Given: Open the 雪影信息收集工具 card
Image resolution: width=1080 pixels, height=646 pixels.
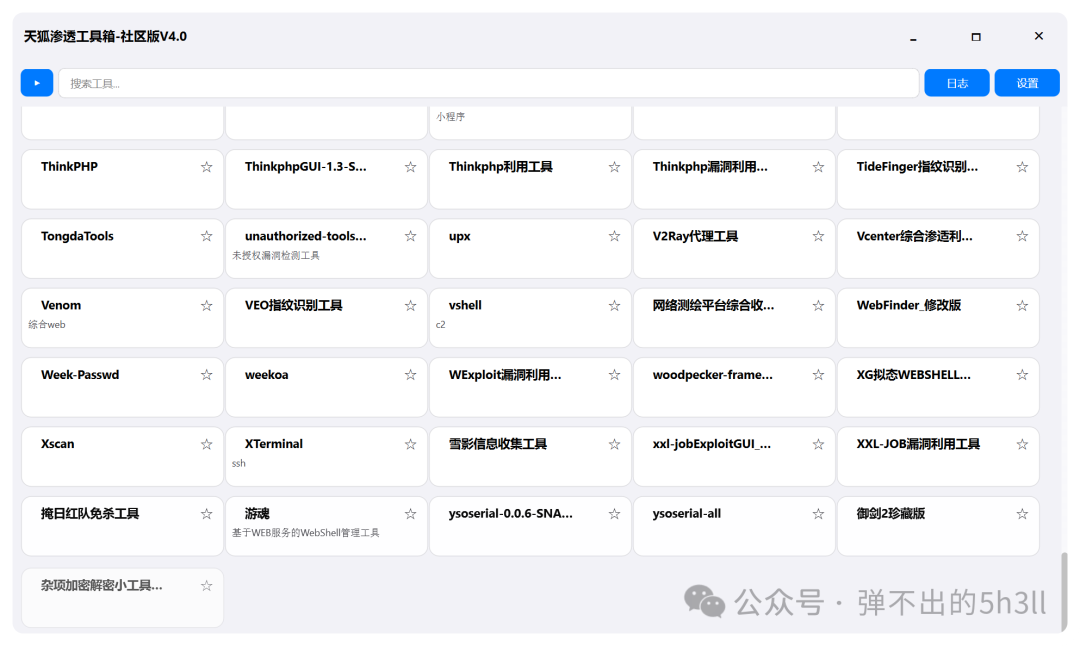Looking at the screenshot, I should coord(530,457).
